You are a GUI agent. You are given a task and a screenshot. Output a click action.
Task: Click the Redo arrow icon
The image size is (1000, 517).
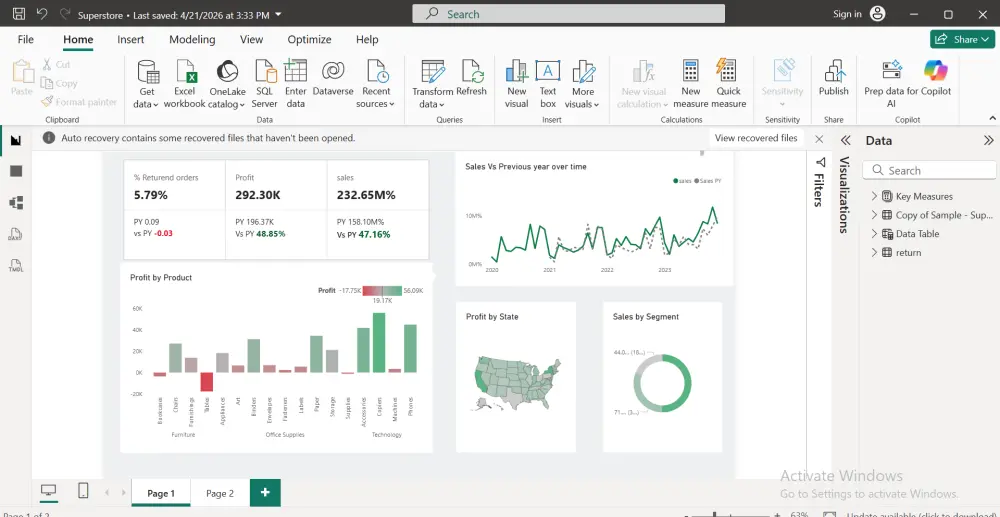pos(64,14)
